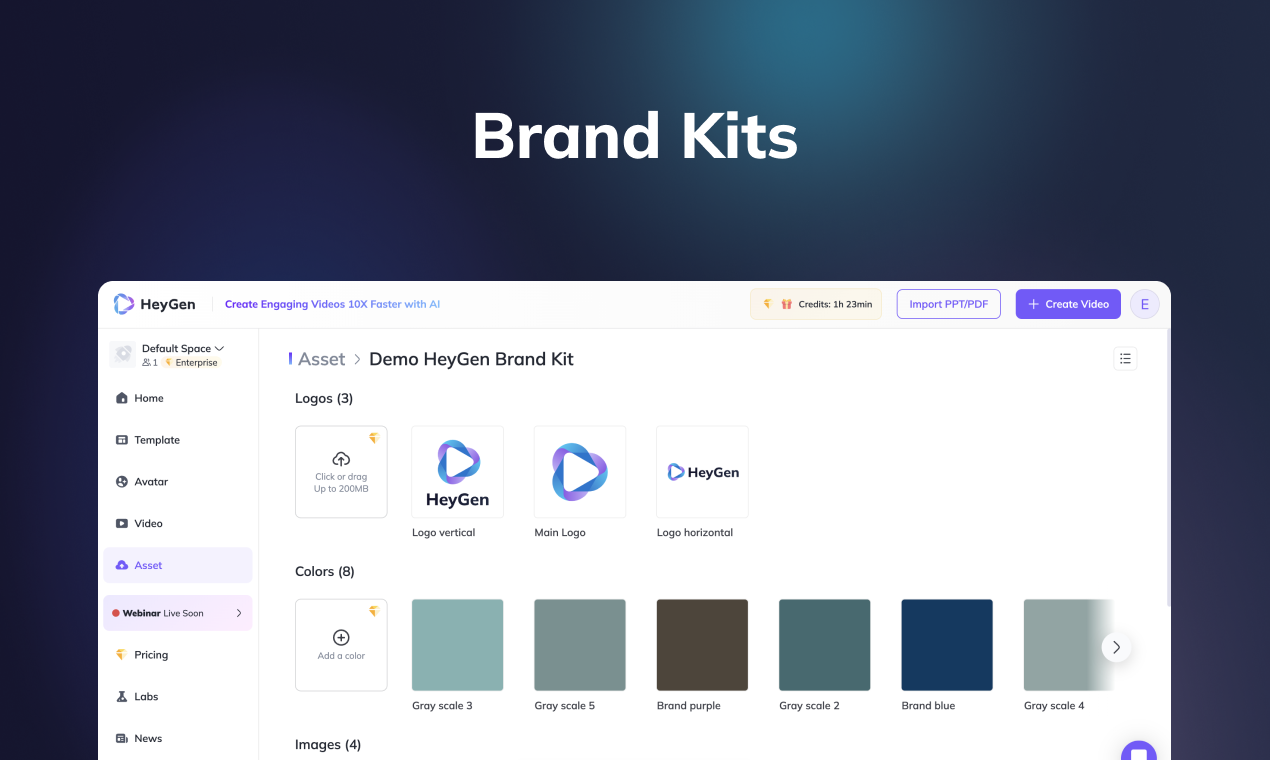Screen dimensions: 1270x760
Task: Click the HeyGen logo in header
Action: (x=154, y=304)
